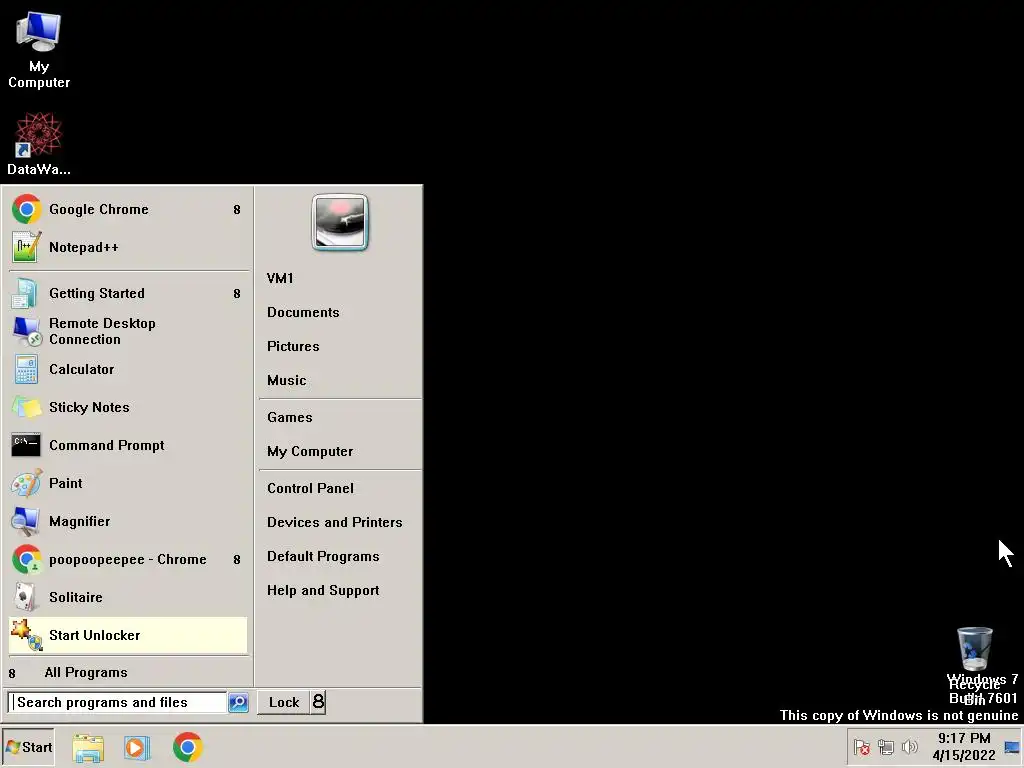Viewport: 1024px width, 768px height.
Task: Click the search magnifier button
Action: click(238, 703)
